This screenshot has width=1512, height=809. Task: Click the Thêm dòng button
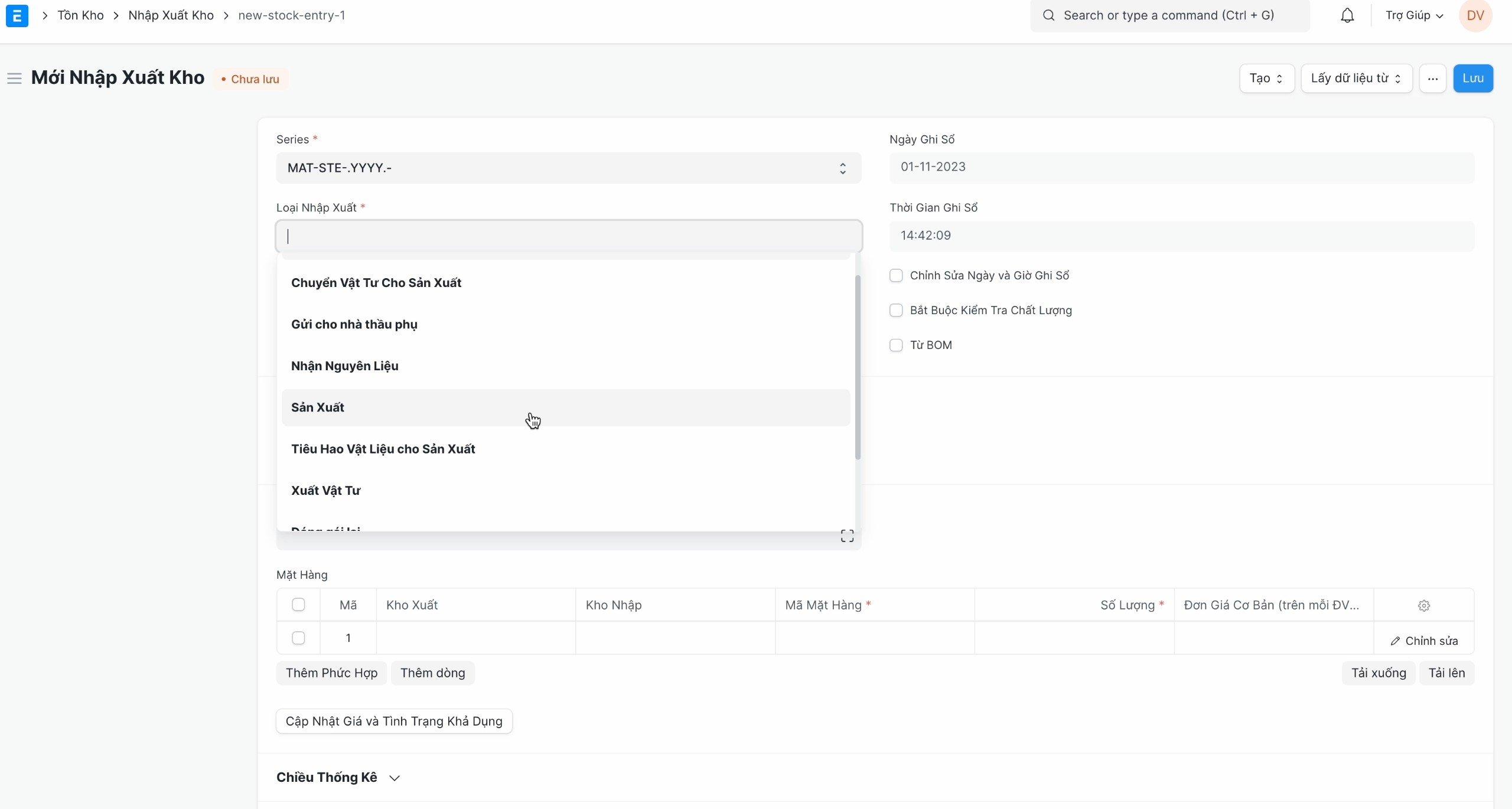click(432, 672)
